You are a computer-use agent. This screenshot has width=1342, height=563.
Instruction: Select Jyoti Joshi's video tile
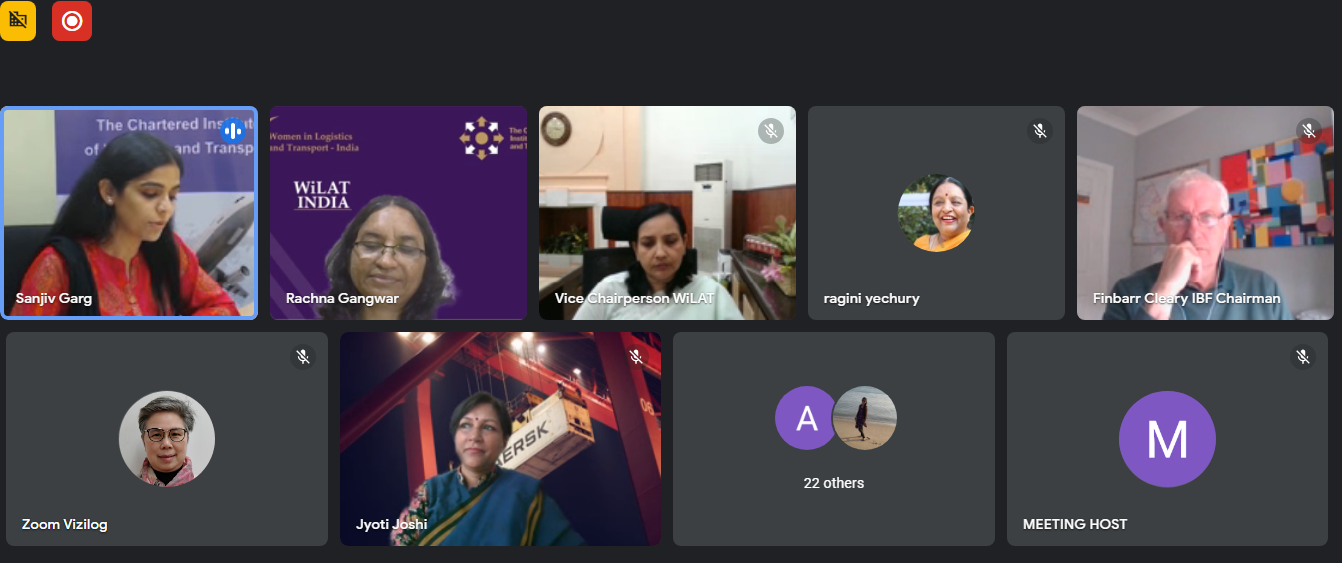click(x=500, y=439)
